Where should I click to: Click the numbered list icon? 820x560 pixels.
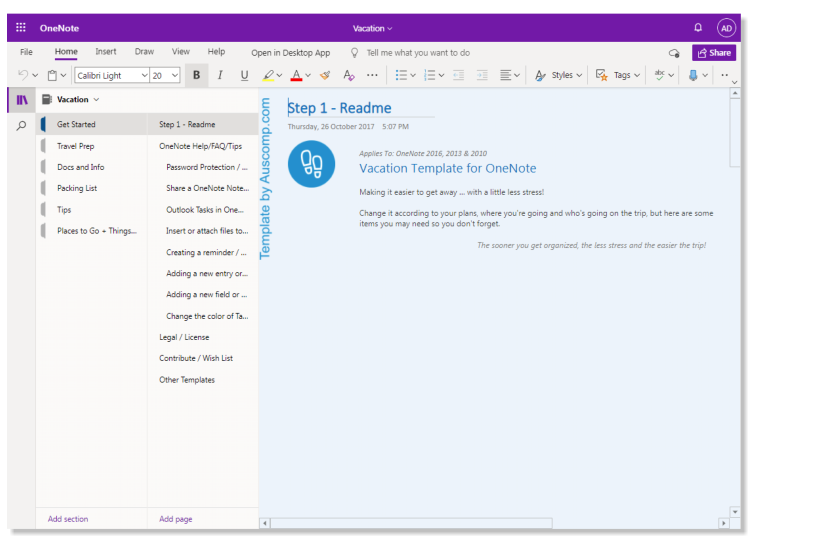430,75
